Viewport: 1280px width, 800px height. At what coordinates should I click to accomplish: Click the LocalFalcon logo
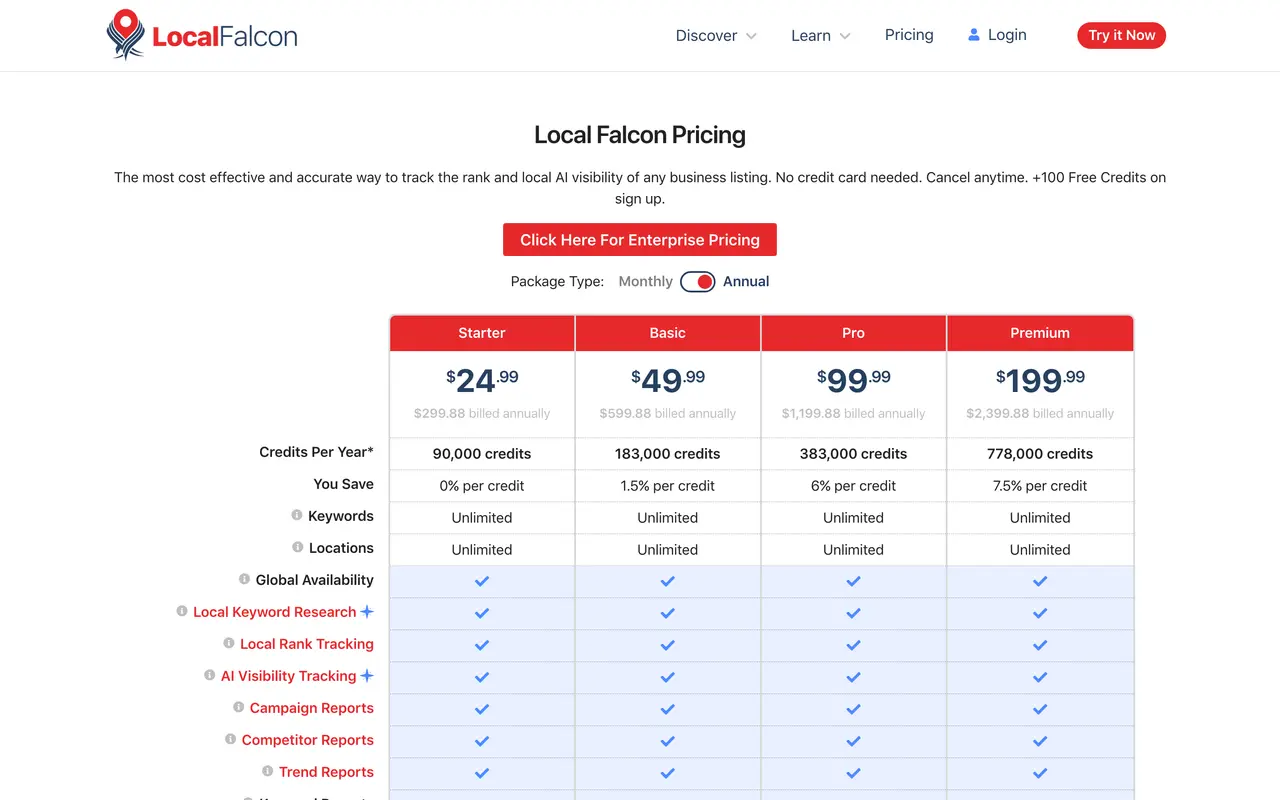[x=202, y=35]
